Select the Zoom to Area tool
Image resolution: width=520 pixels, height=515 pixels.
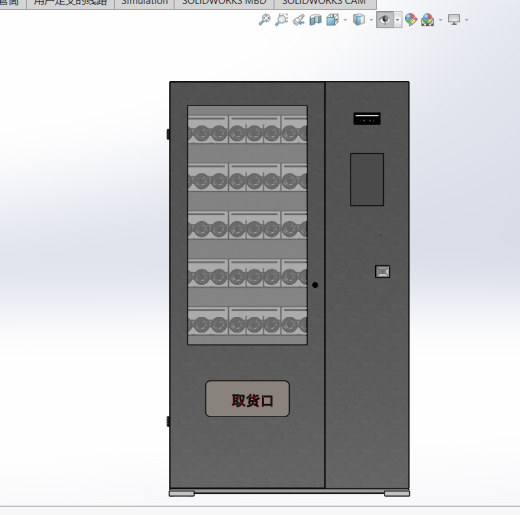(282, 20)
